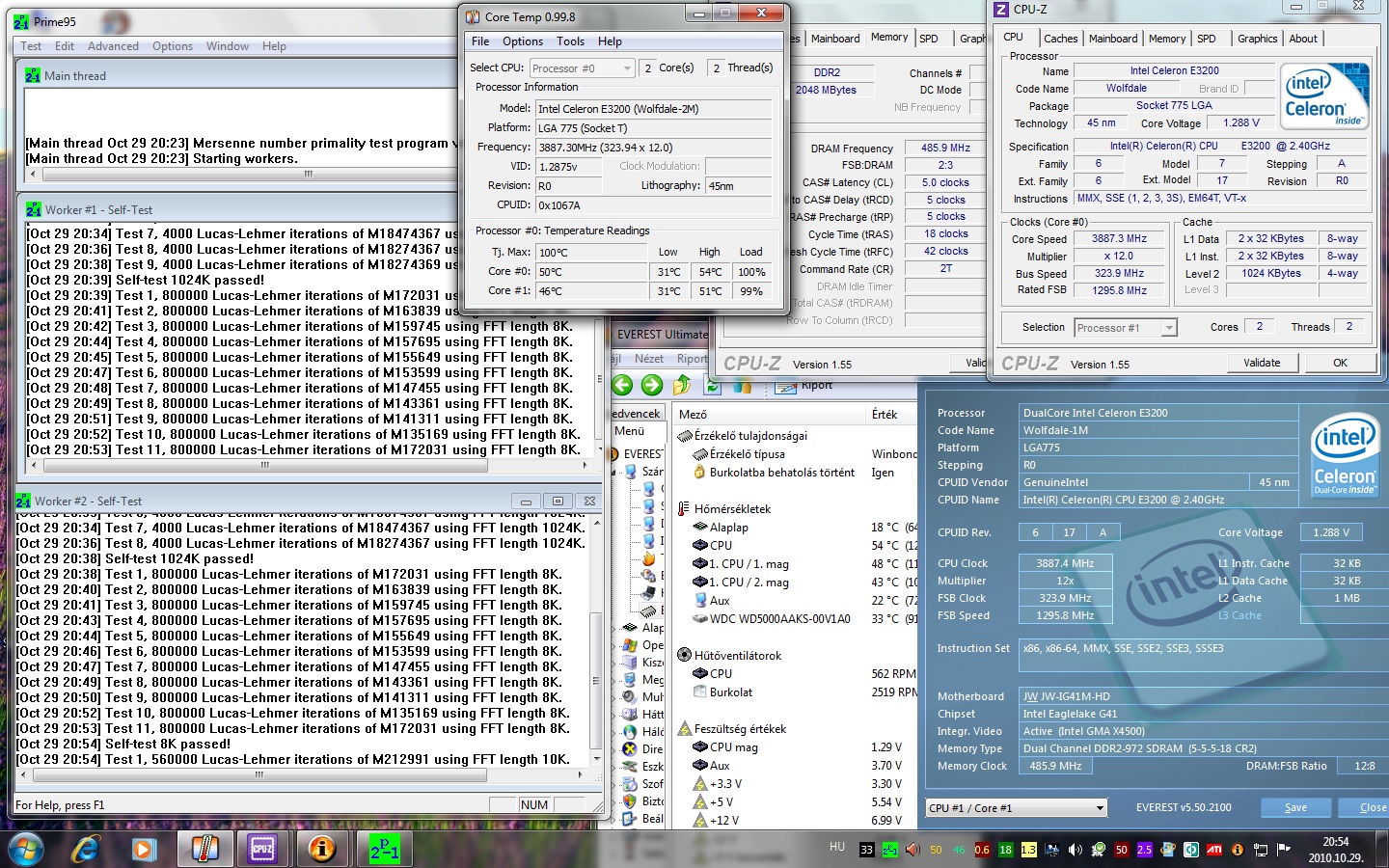Open the Windows Start menu

(26, 849)
